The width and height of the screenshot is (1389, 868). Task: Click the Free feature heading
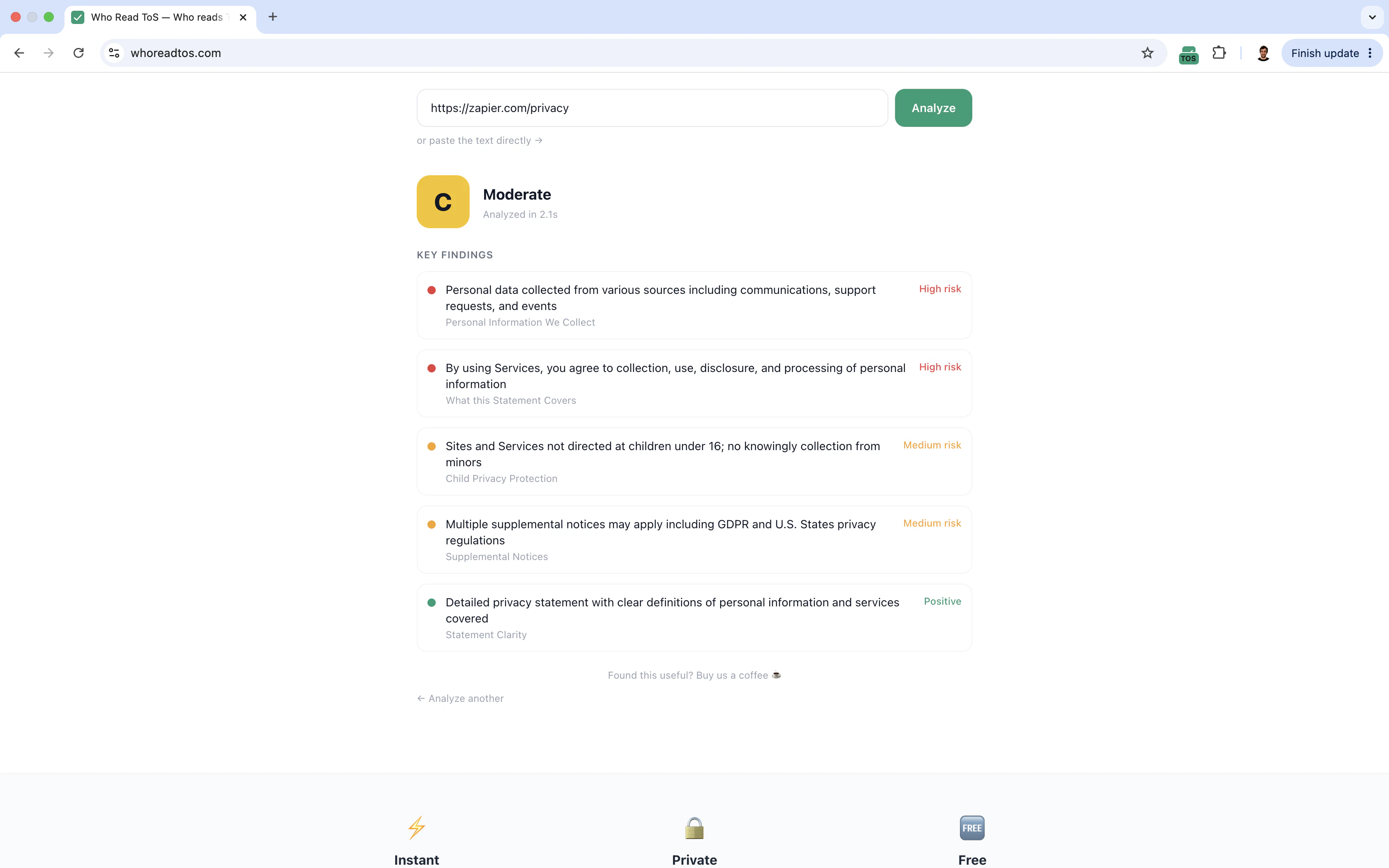click(x=972, y=859)
